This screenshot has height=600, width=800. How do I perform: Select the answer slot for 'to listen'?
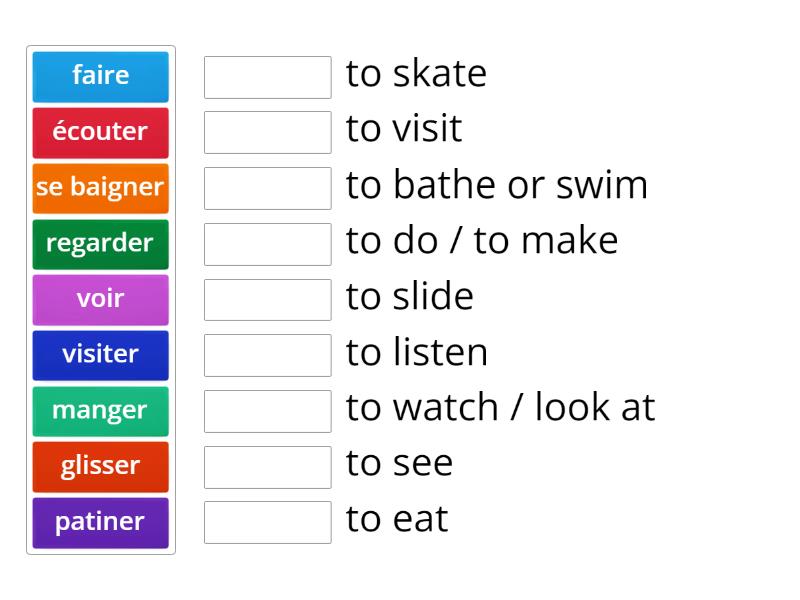267,355
